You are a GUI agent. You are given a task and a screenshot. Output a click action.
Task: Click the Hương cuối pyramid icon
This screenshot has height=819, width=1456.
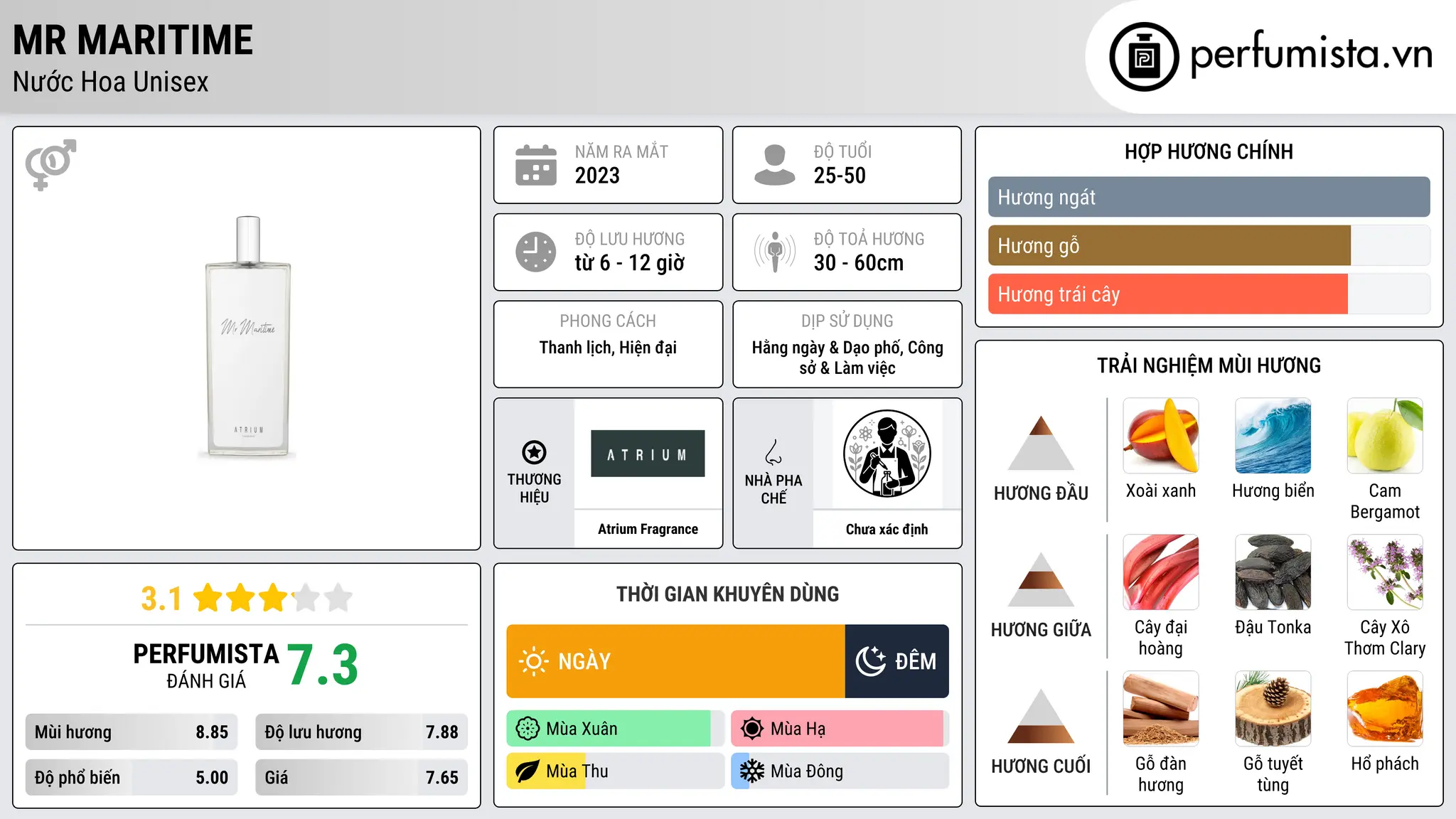click(1041, 716)
